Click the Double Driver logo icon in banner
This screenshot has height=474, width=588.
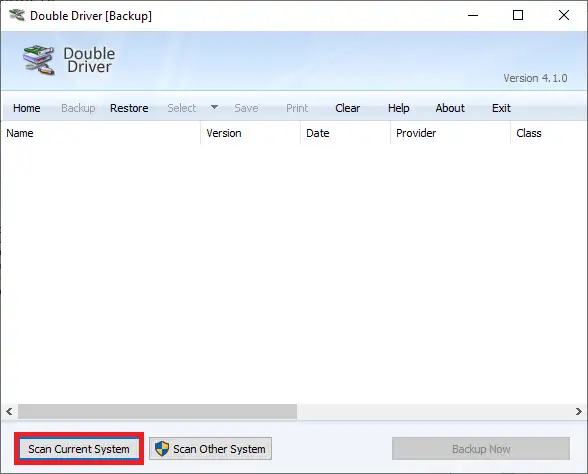(39, 60)
